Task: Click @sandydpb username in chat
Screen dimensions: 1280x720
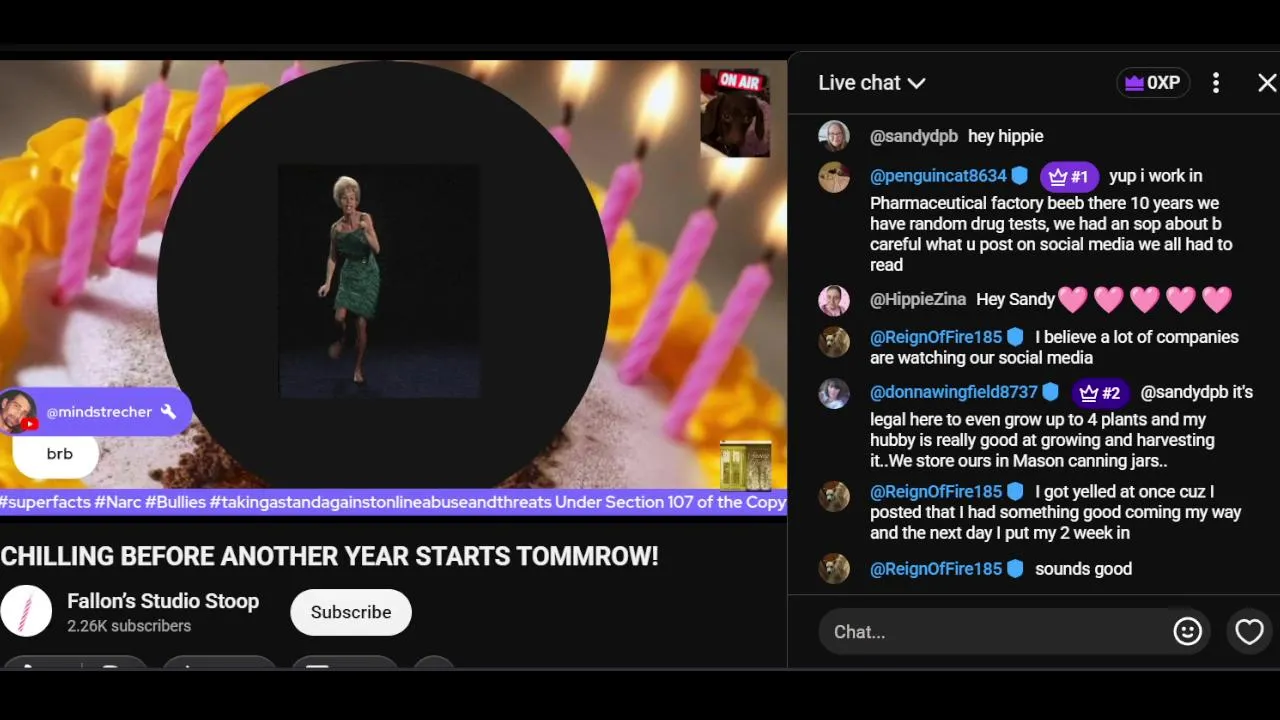Action: click(x=914, y=136)
